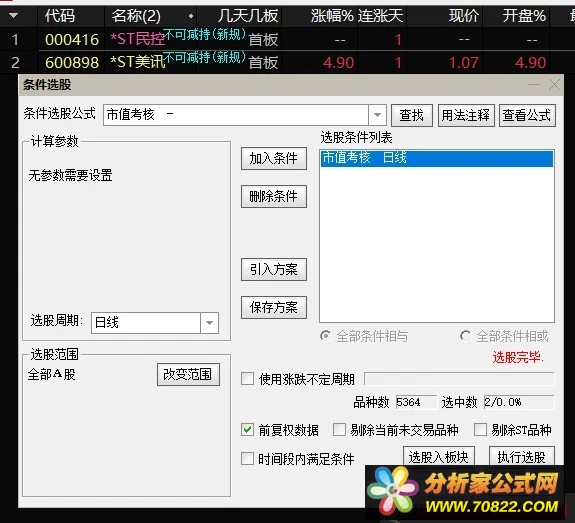Sort by 涨幅% column header
The image size is (575, 523).
(x=332, y=16)
